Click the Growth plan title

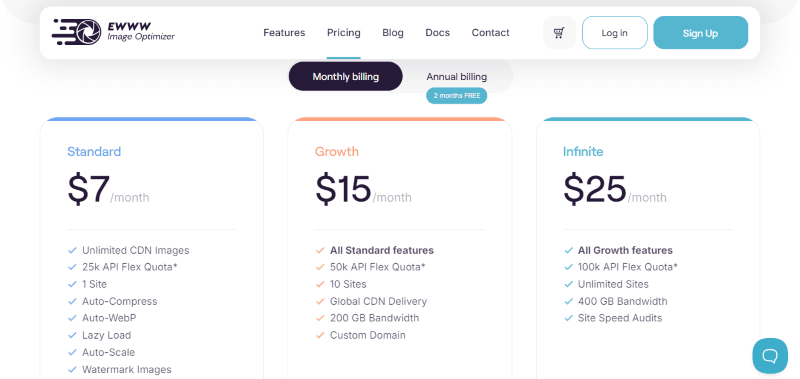pos(336,151)
